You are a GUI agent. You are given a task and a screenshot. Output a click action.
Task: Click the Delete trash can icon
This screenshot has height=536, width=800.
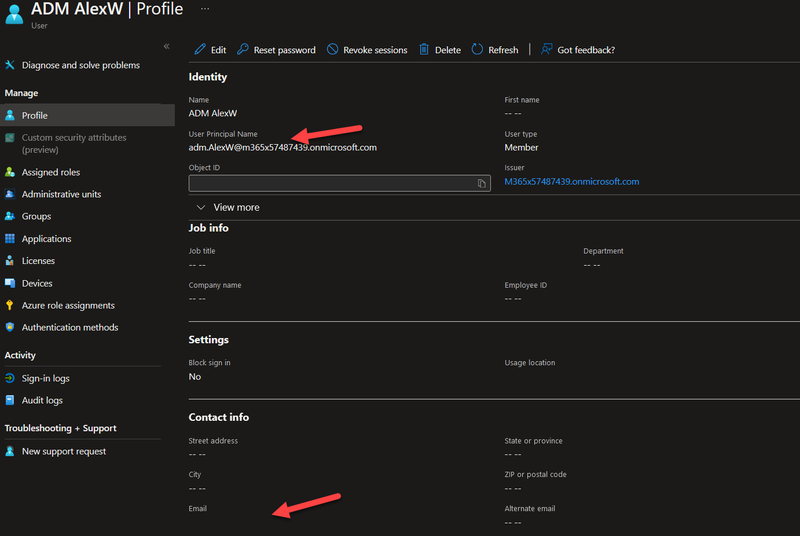tap(424, 49)
